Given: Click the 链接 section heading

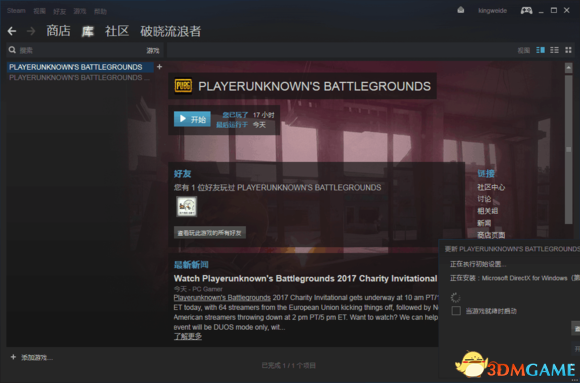Looking at the screenshot, I should tap(486, 174).
